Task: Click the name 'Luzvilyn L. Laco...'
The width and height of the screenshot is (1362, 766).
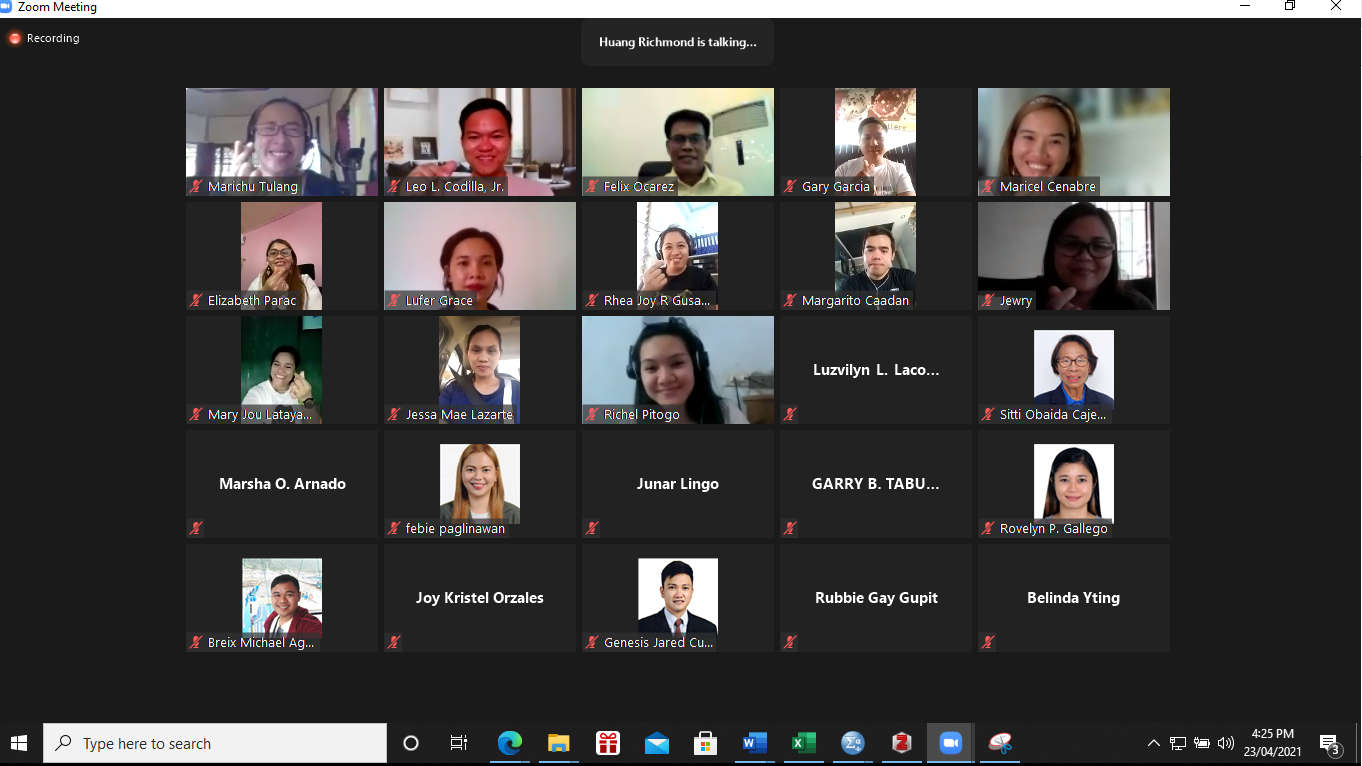Action: point(876,370)
